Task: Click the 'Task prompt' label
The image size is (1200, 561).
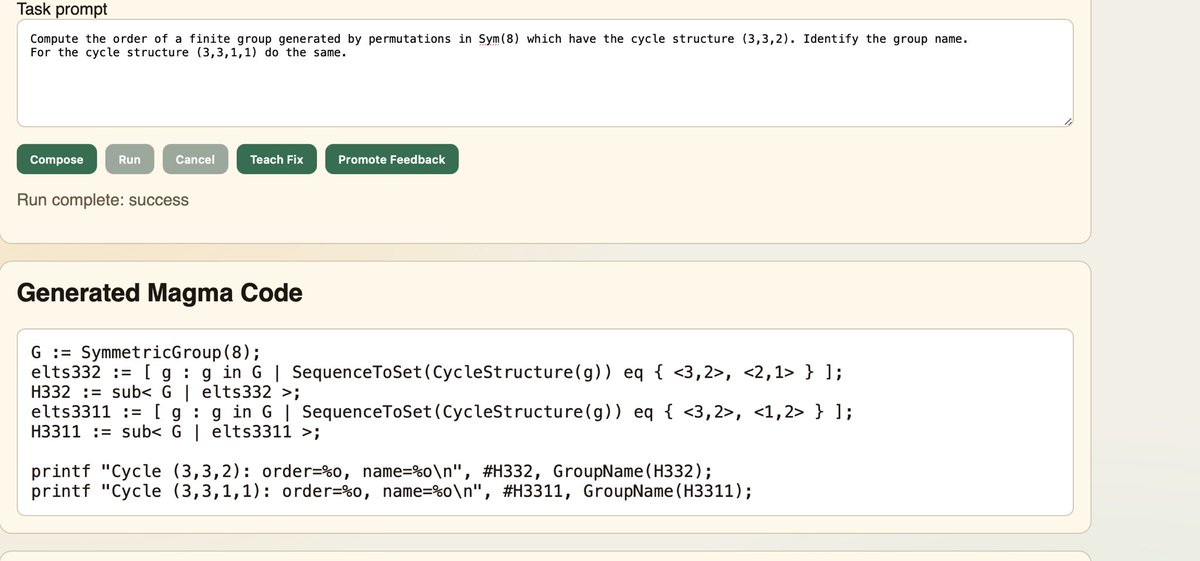Action: coord(62,8)
